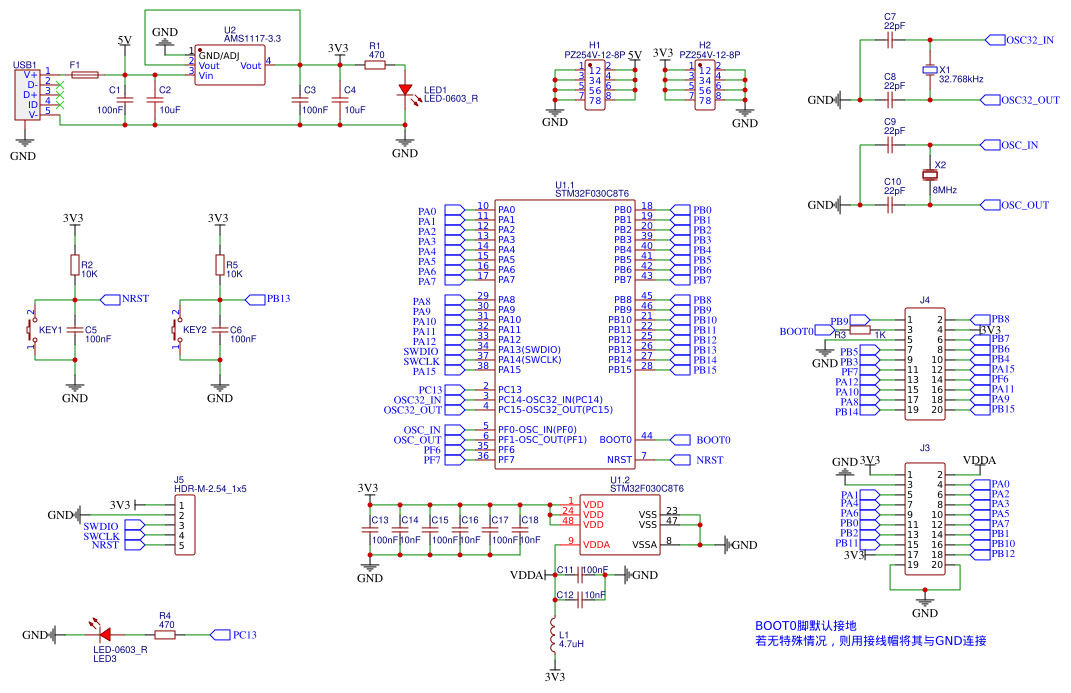
Task: Select the L1 4.7uH inductor symbol
Action: pos(553,635)
